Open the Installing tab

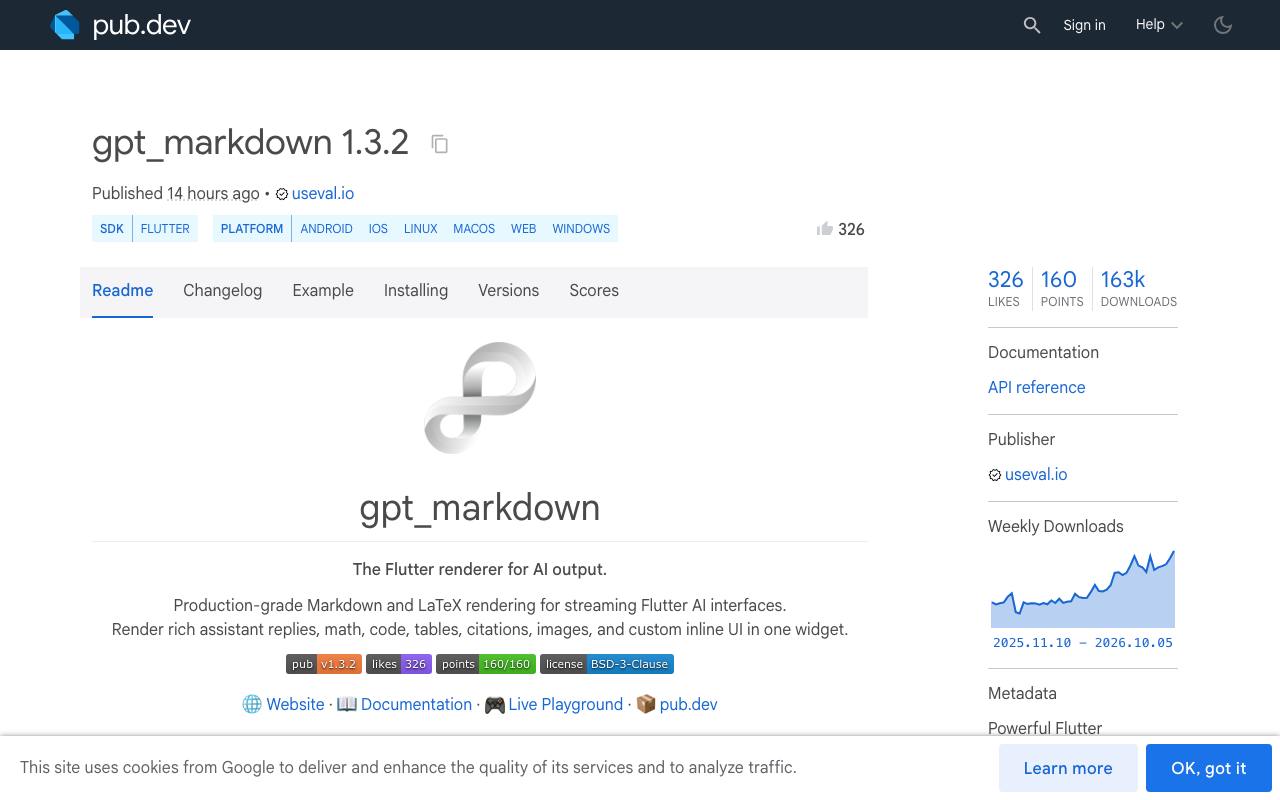[416, 291]
